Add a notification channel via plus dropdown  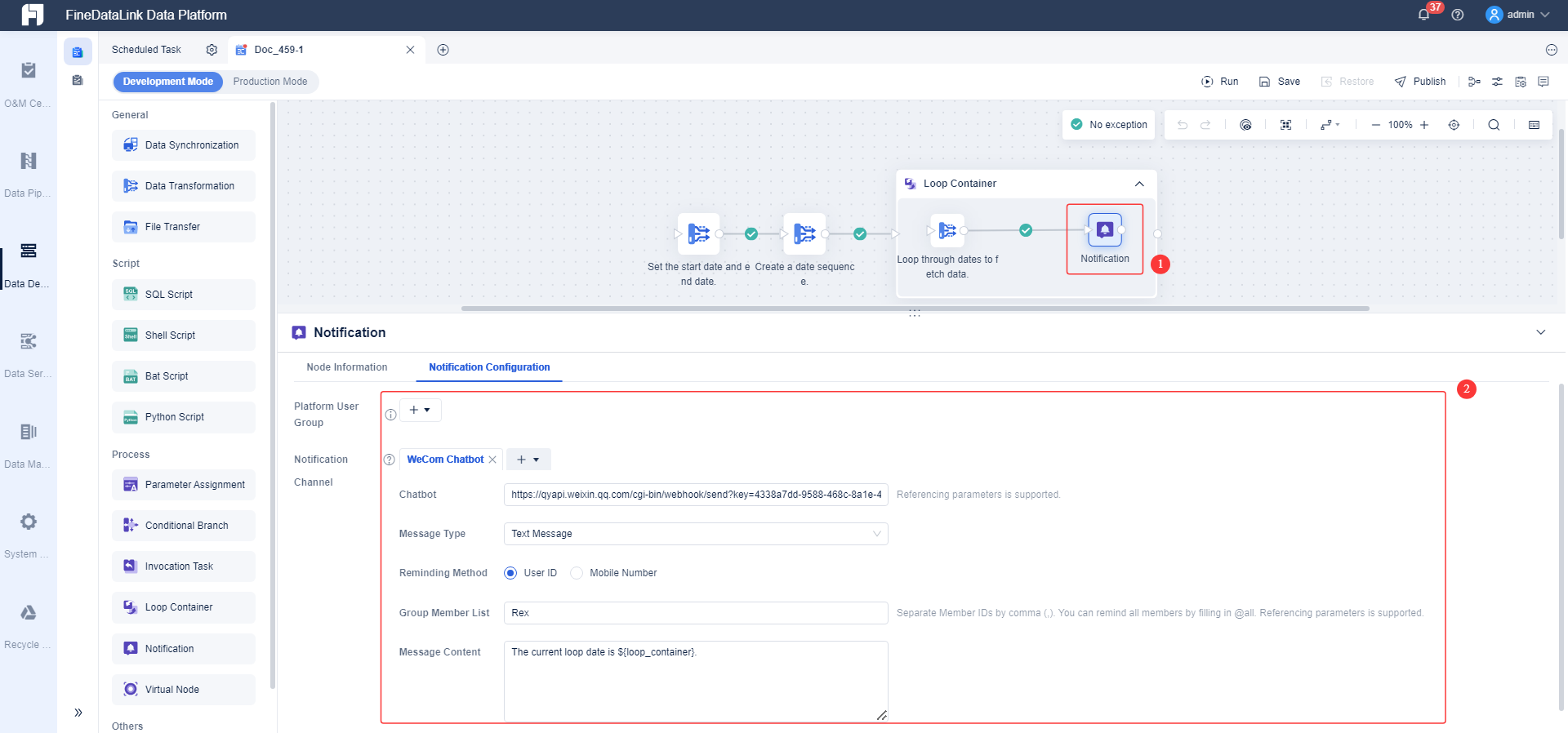click(x=528, y=460)
